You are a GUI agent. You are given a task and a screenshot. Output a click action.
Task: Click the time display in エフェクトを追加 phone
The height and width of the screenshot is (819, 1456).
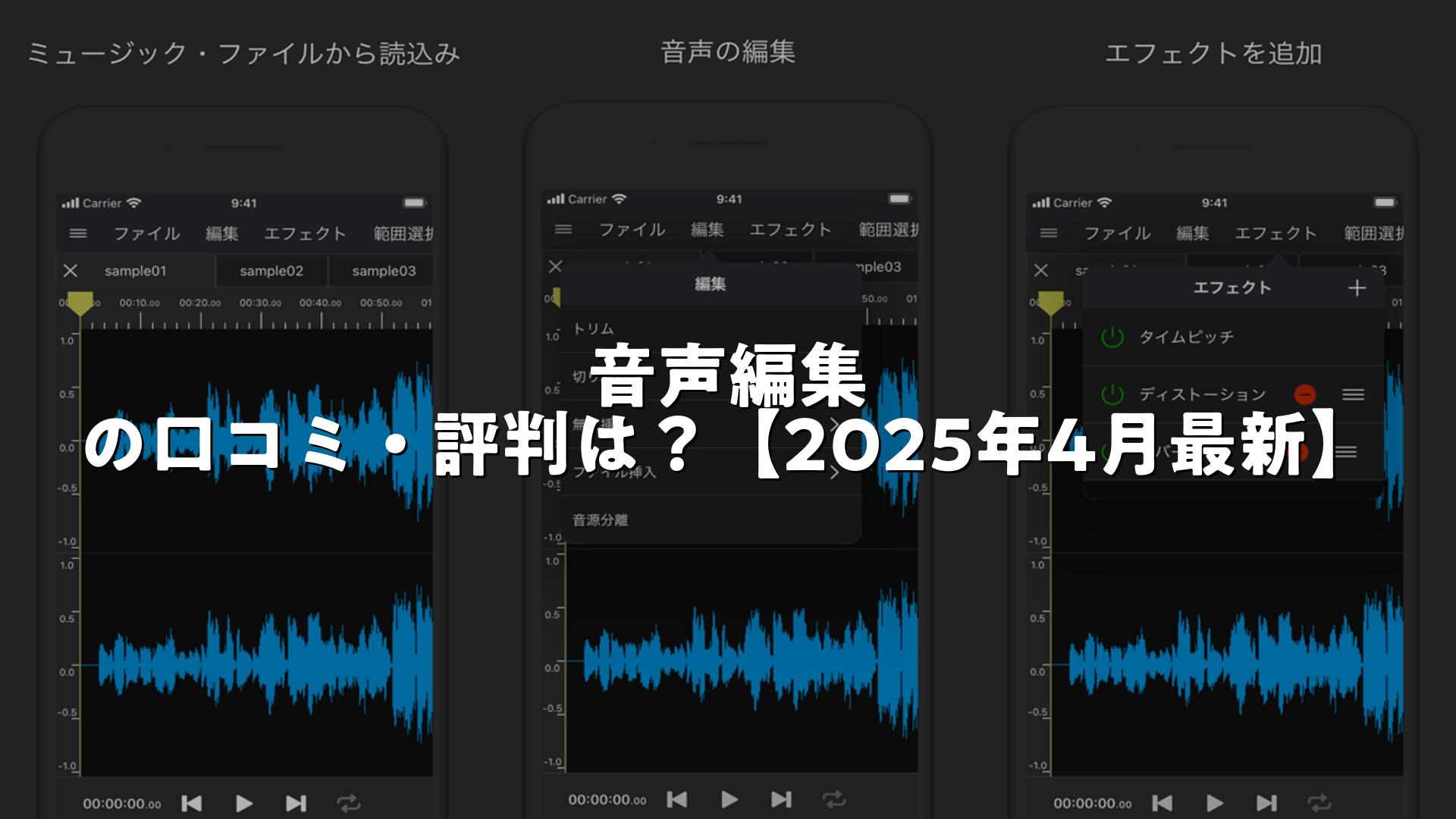(1093, 804)
